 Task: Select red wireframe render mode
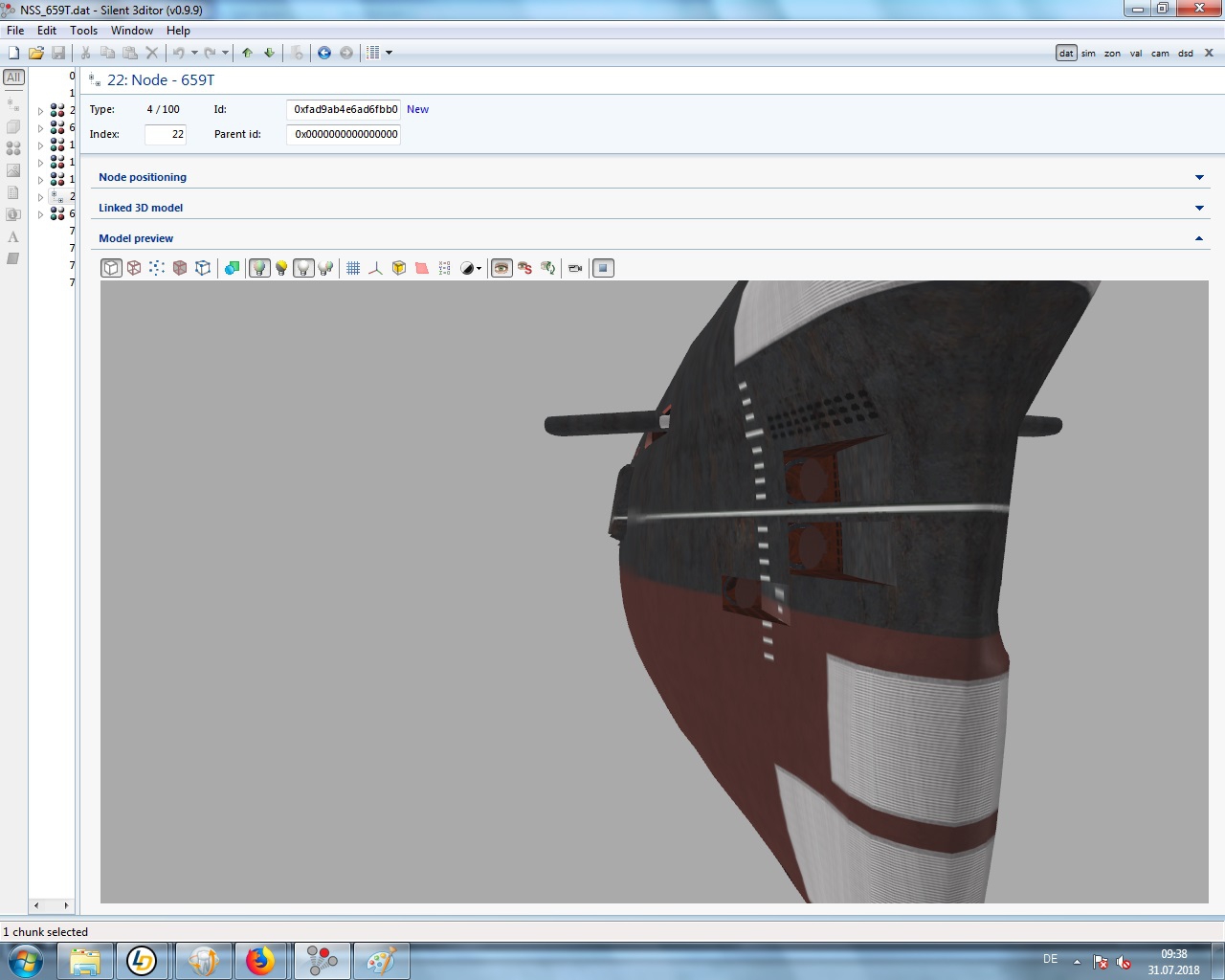[x=134, y=268]
